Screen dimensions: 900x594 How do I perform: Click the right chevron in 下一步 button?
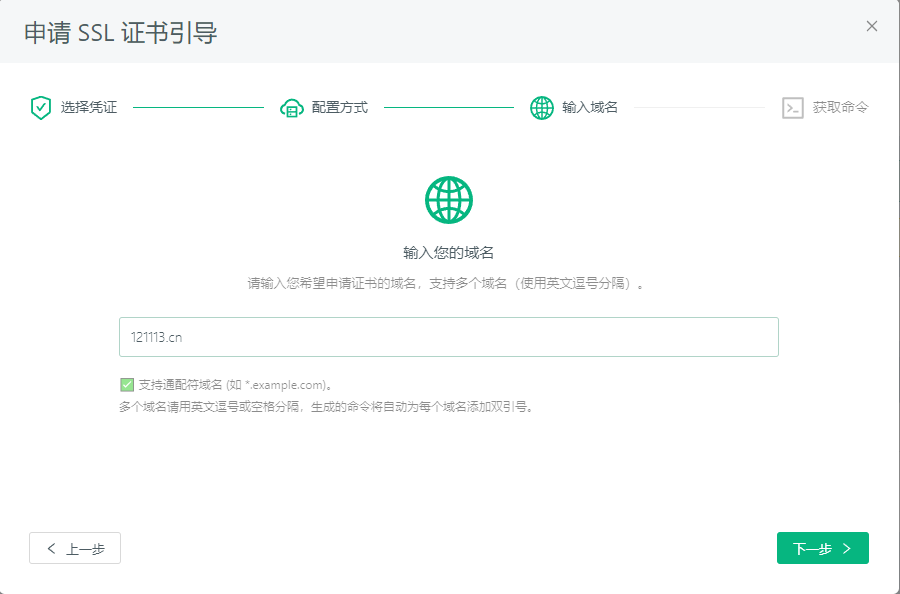click(x=847, y=548)
